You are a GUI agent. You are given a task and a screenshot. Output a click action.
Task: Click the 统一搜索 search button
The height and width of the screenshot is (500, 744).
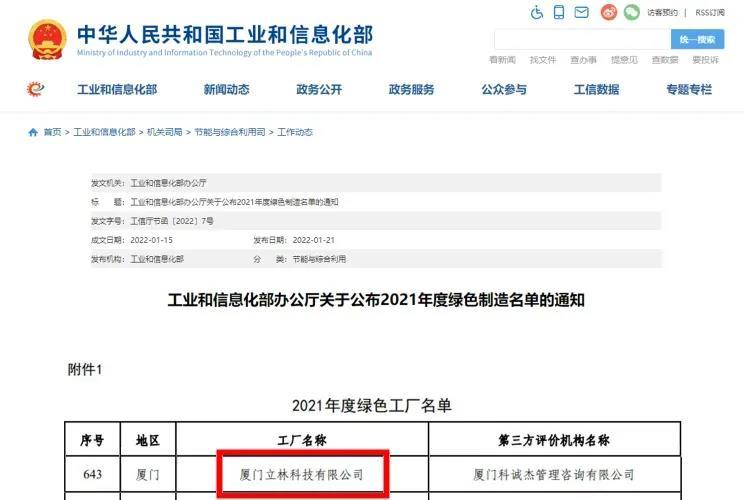(697, 39)
